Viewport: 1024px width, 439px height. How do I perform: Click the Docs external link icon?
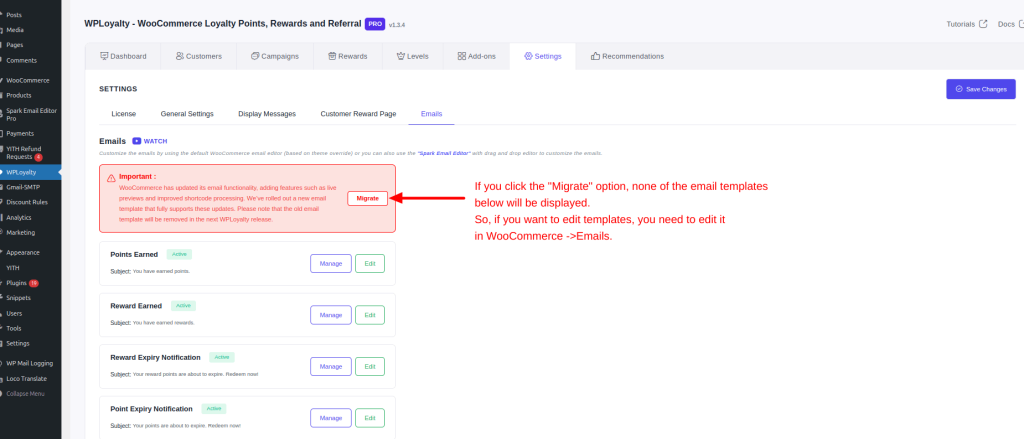pyautogui.click(x=1021, y=24)
